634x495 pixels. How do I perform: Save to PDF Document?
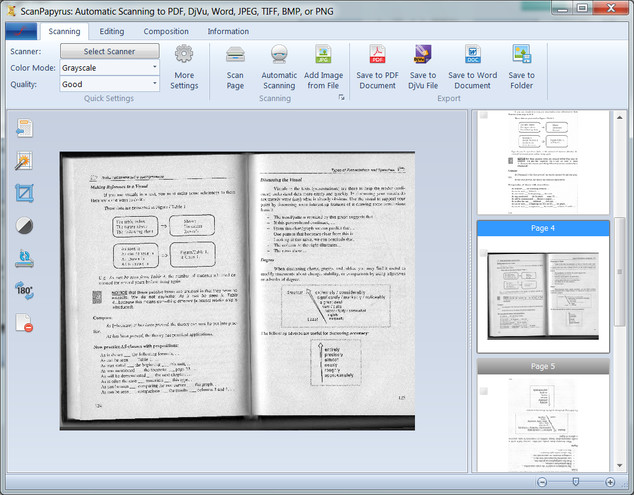[378, 66]
